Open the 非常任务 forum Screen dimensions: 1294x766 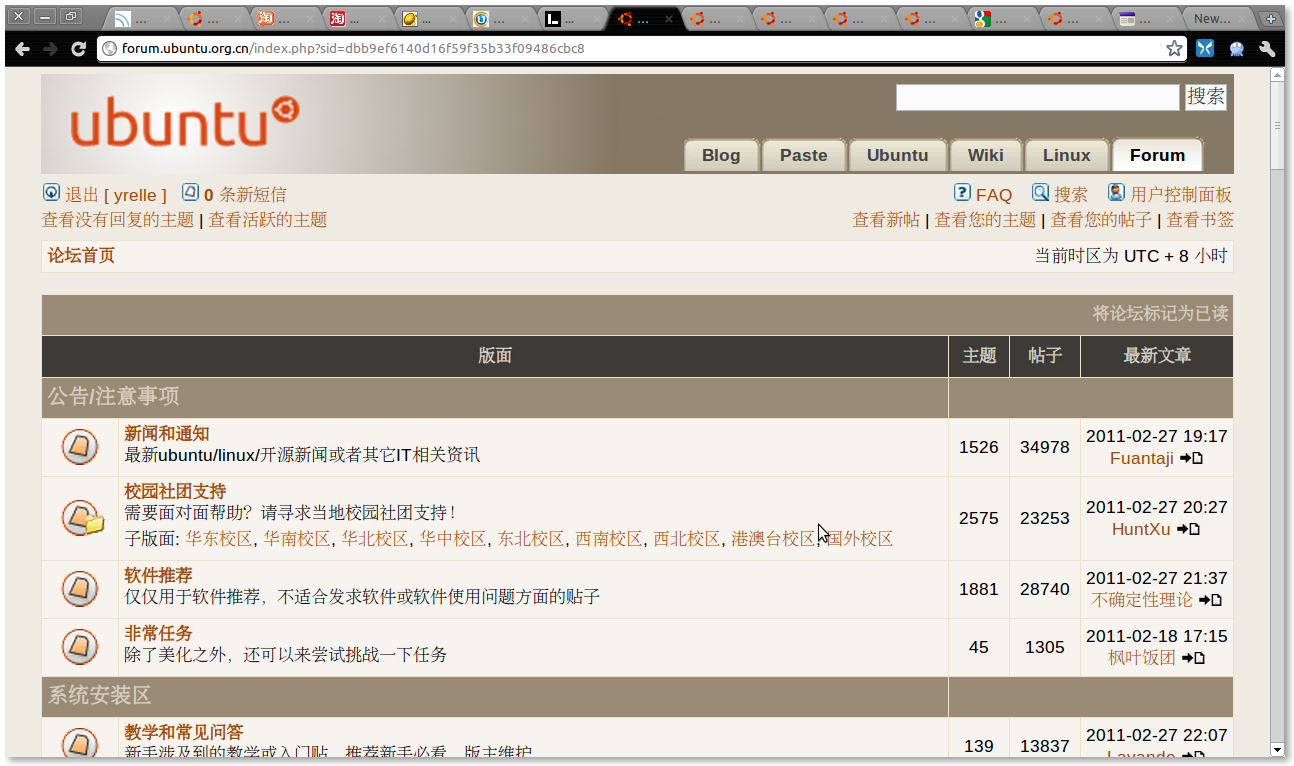(158, 634)
